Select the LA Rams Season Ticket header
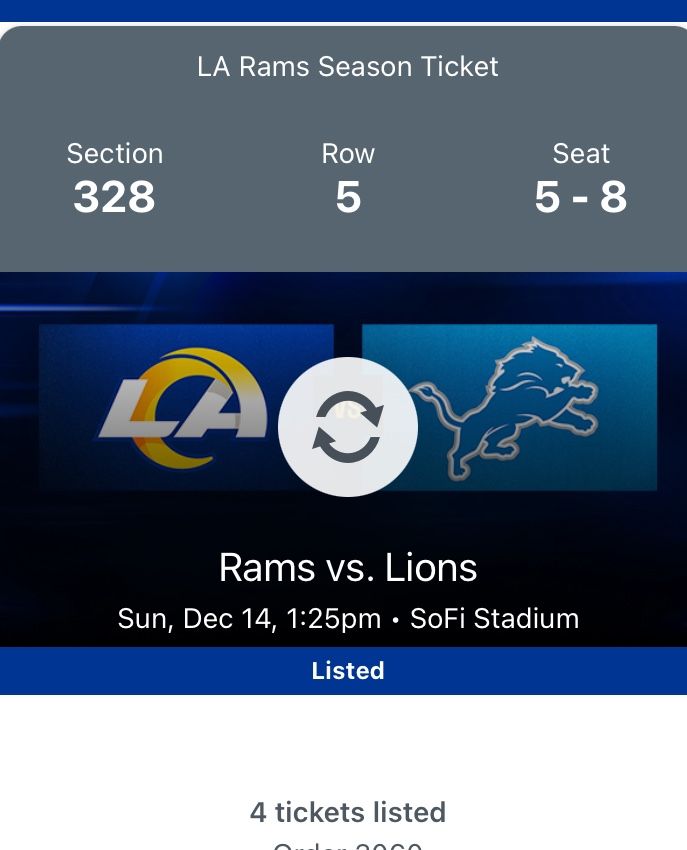This screenshot has height=850, width=687. coord(347,67)
